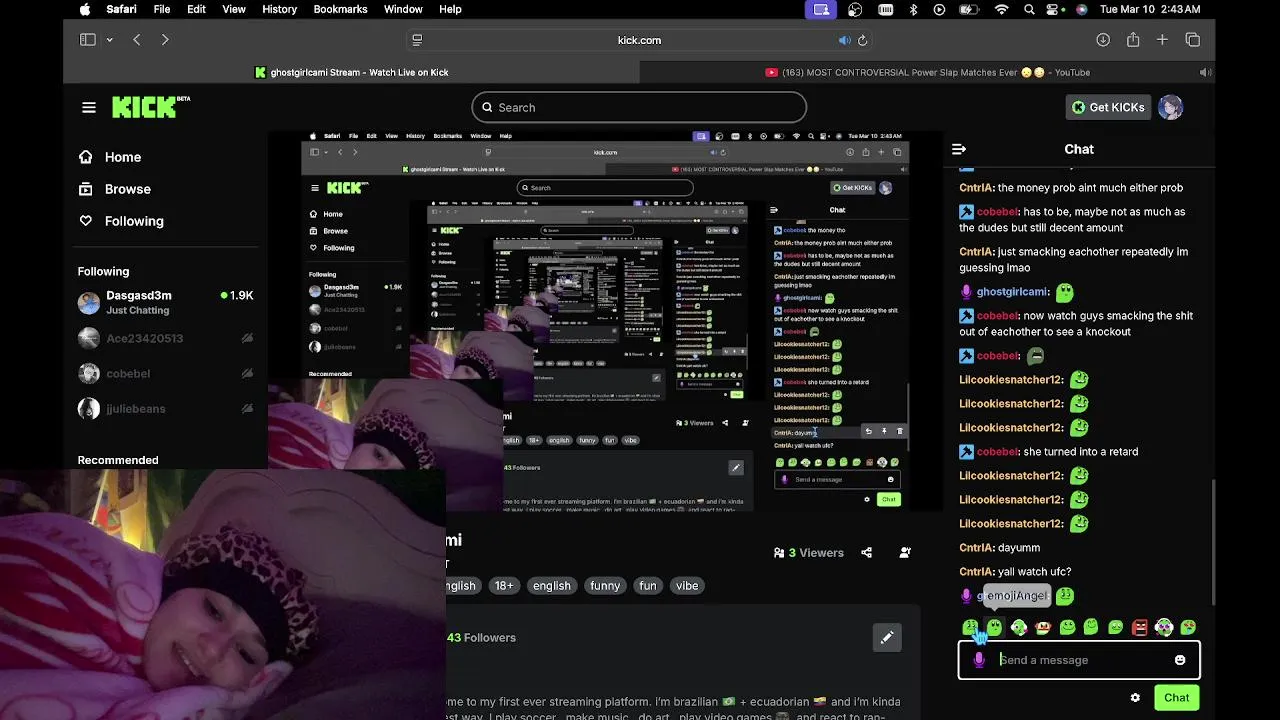Open chat settings gear
Image resolution: width=1280 pixels, height=720 pixels.
tap(1135, 698)
